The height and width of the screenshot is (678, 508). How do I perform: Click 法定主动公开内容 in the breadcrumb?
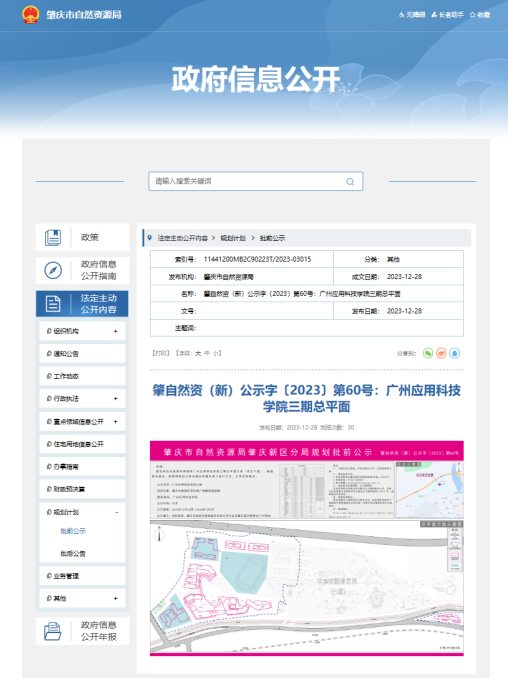(x=182, y=238)
